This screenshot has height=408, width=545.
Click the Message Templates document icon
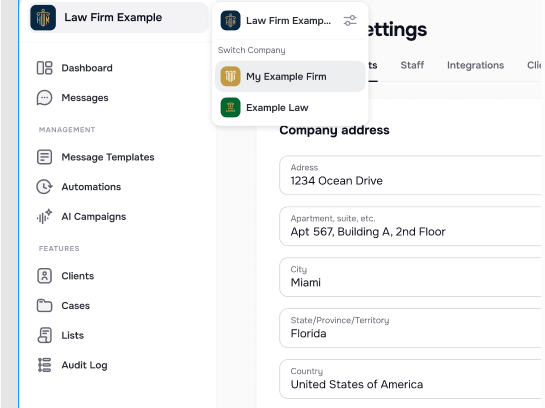[44, 157]
